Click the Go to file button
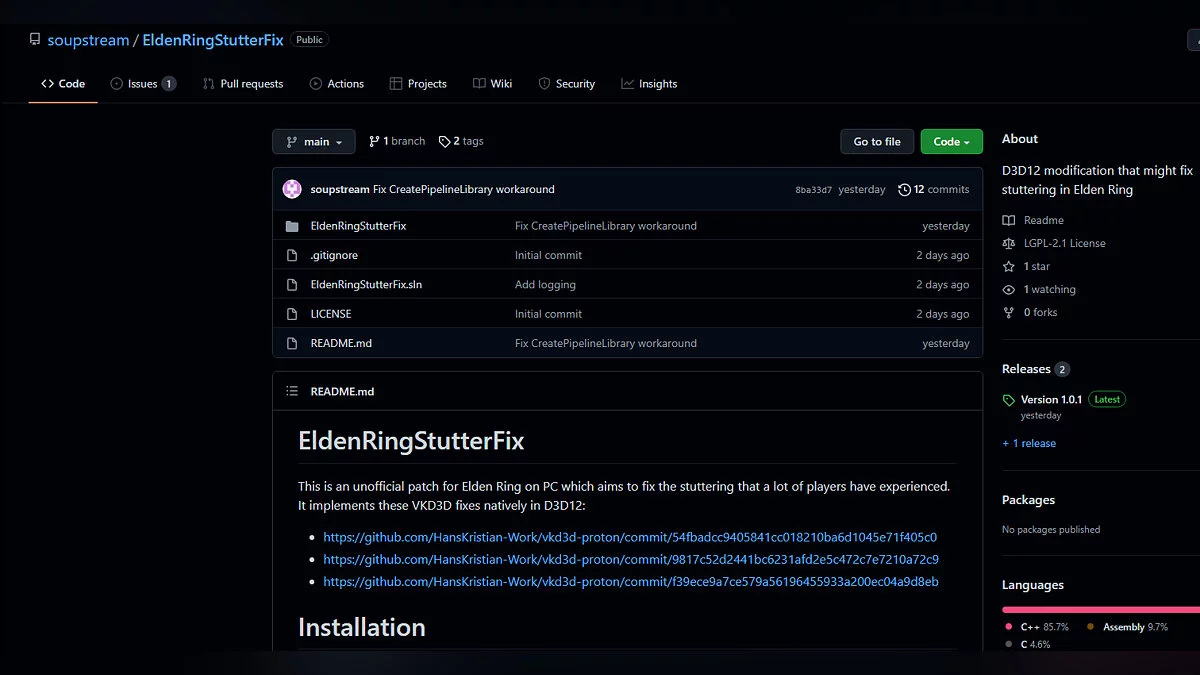Image resolution: width=1200 pixels, height=675 pixels. coord(877,141)
